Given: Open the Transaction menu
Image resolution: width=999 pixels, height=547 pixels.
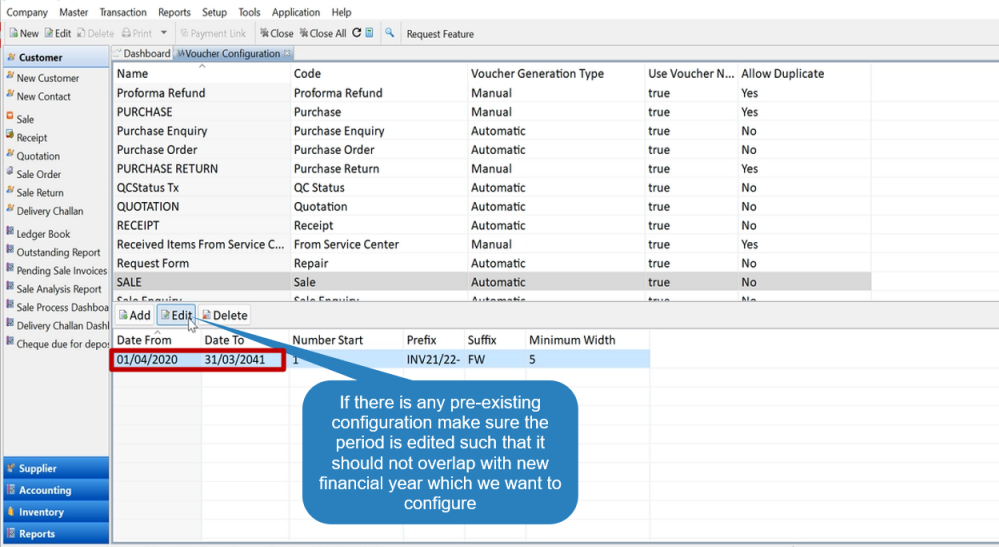Looking at the screenshot, I should [123, 12].
